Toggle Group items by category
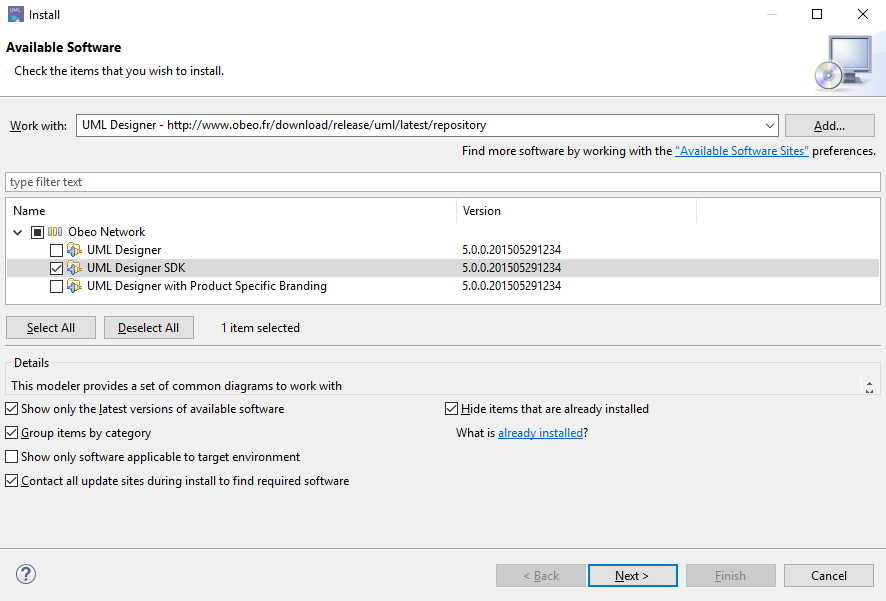Screen dimensions: 886x601 point(11,432)
